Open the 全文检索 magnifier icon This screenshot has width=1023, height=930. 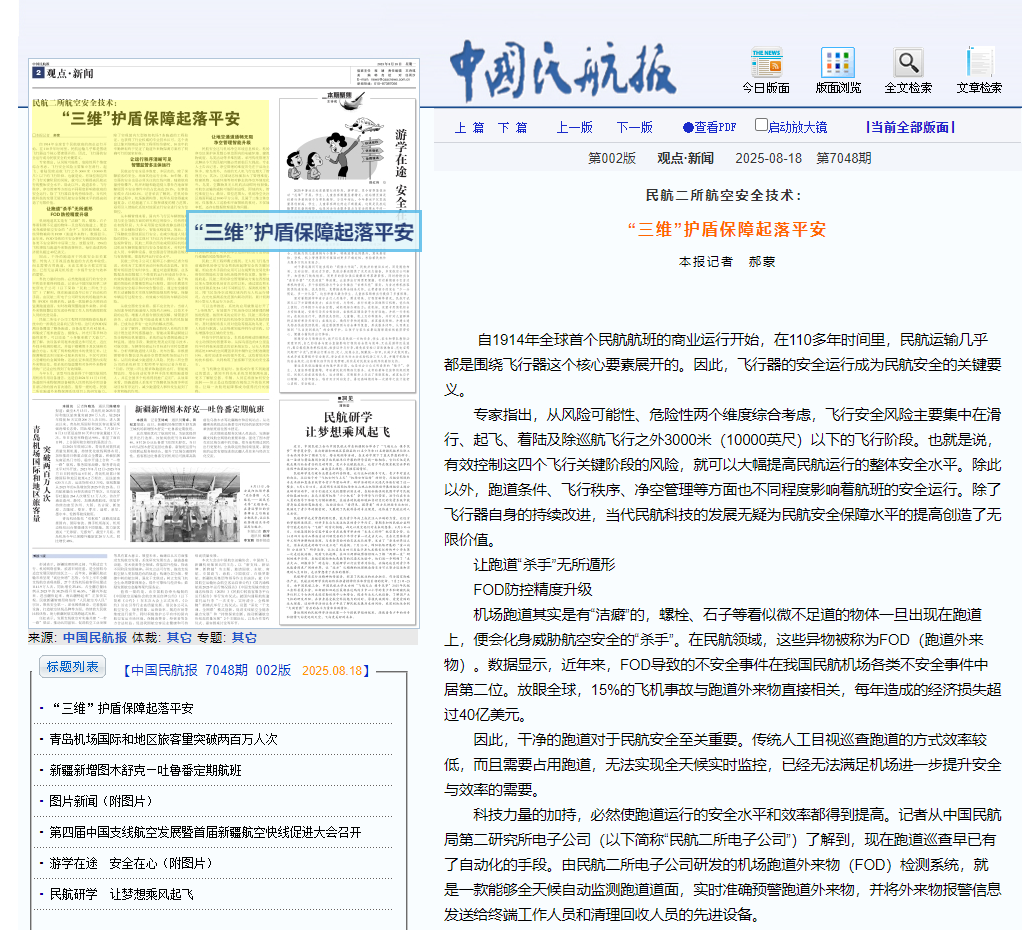coord(908,70)
